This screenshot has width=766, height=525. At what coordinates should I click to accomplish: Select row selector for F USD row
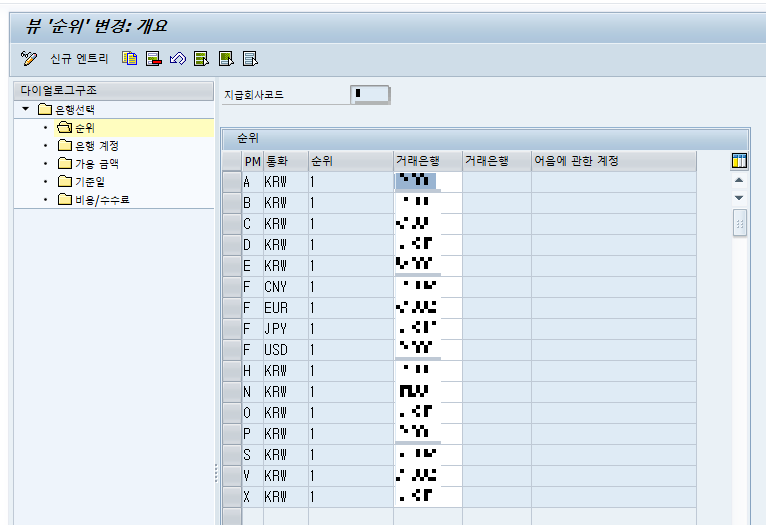point(232,350)
